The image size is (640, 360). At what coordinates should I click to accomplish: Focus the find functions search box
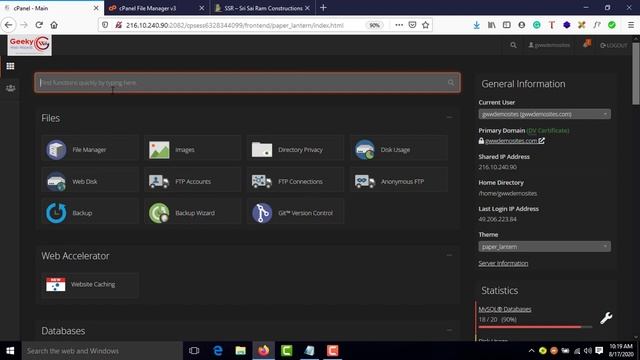[247, 83]
